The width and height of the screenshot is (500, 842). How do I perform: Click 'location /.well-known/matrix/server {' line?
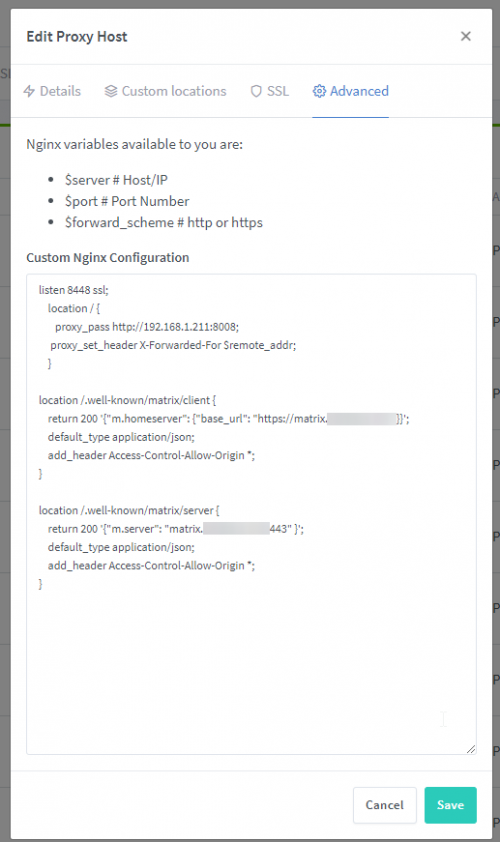pos(129,510)
